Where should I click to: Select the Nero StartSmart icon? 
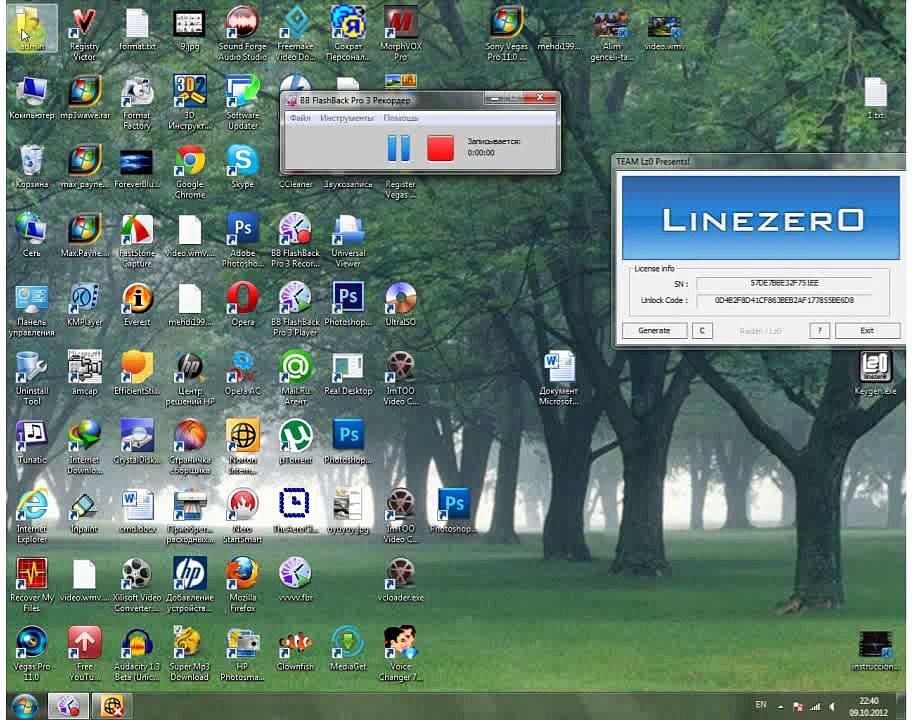tap(243, 517)
